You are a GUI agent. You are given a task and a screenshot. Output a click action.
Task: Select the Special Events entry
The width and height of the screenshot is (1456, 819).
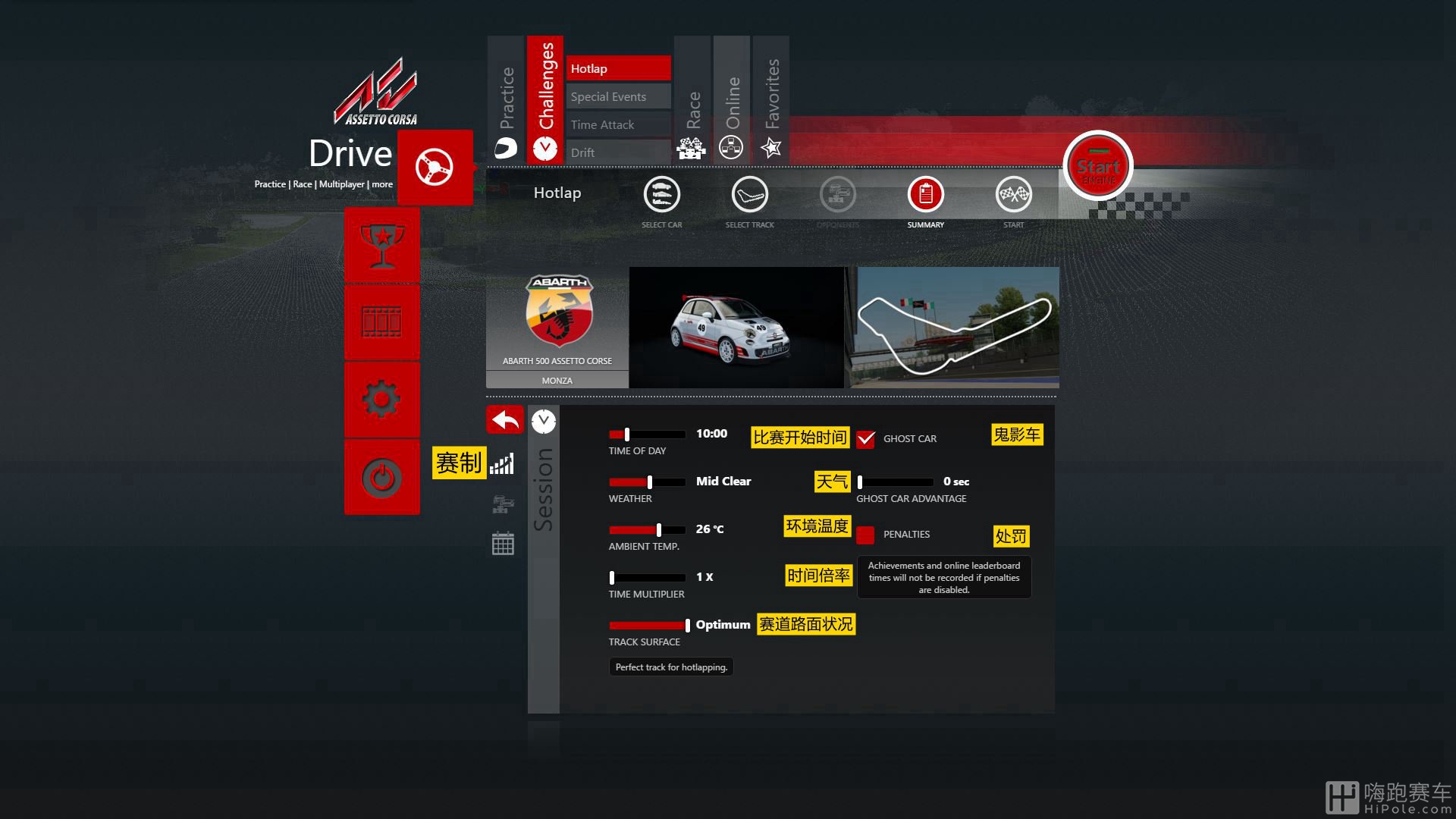618,96
